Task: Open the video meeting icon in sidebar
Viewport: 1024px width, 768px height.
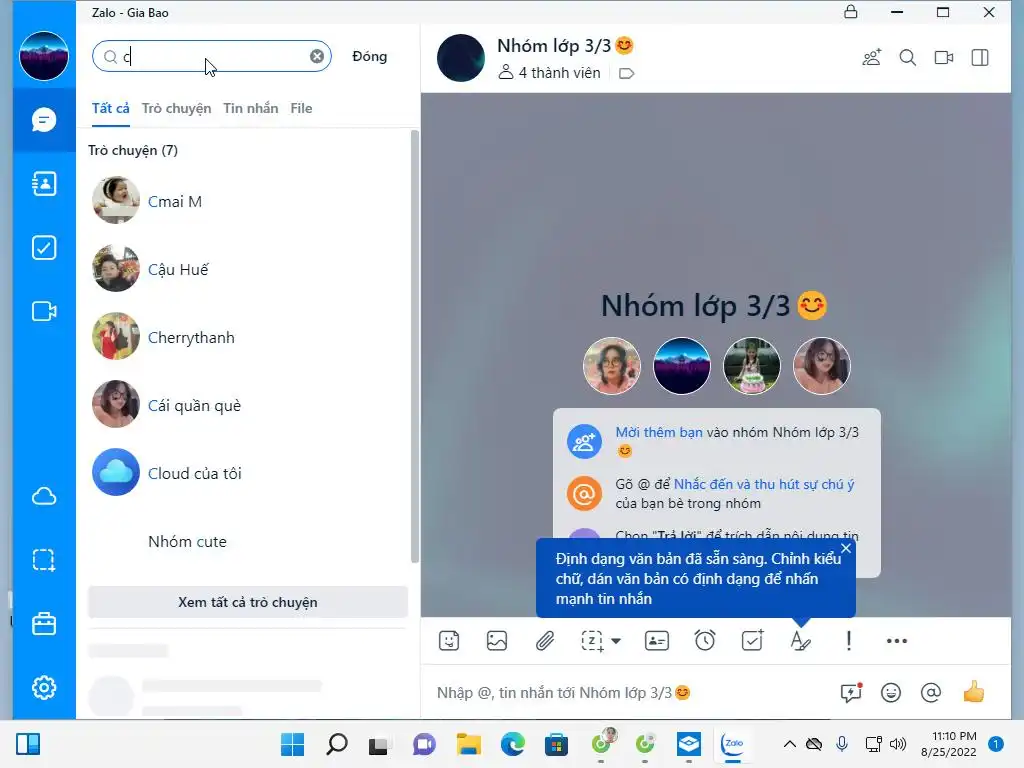Action: (x=44, y=311)
